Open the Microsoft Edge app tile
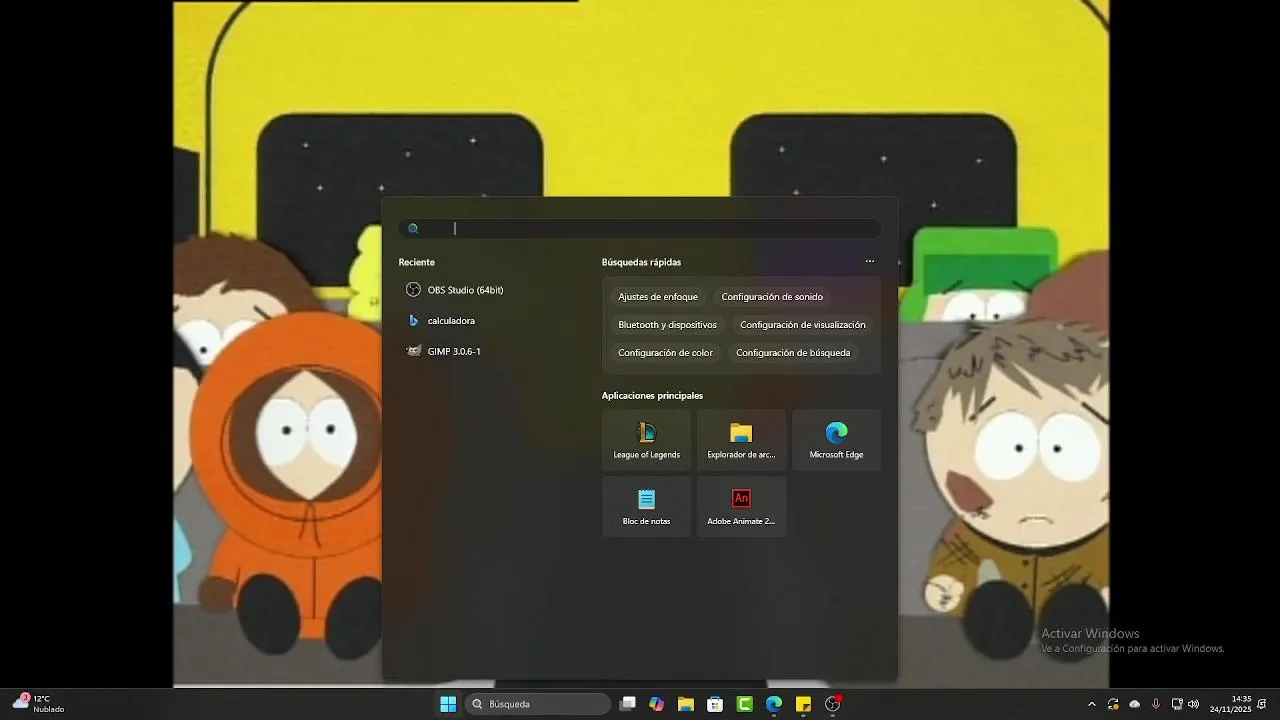This screenshot has width=1280, height=720. coord(836,440)
